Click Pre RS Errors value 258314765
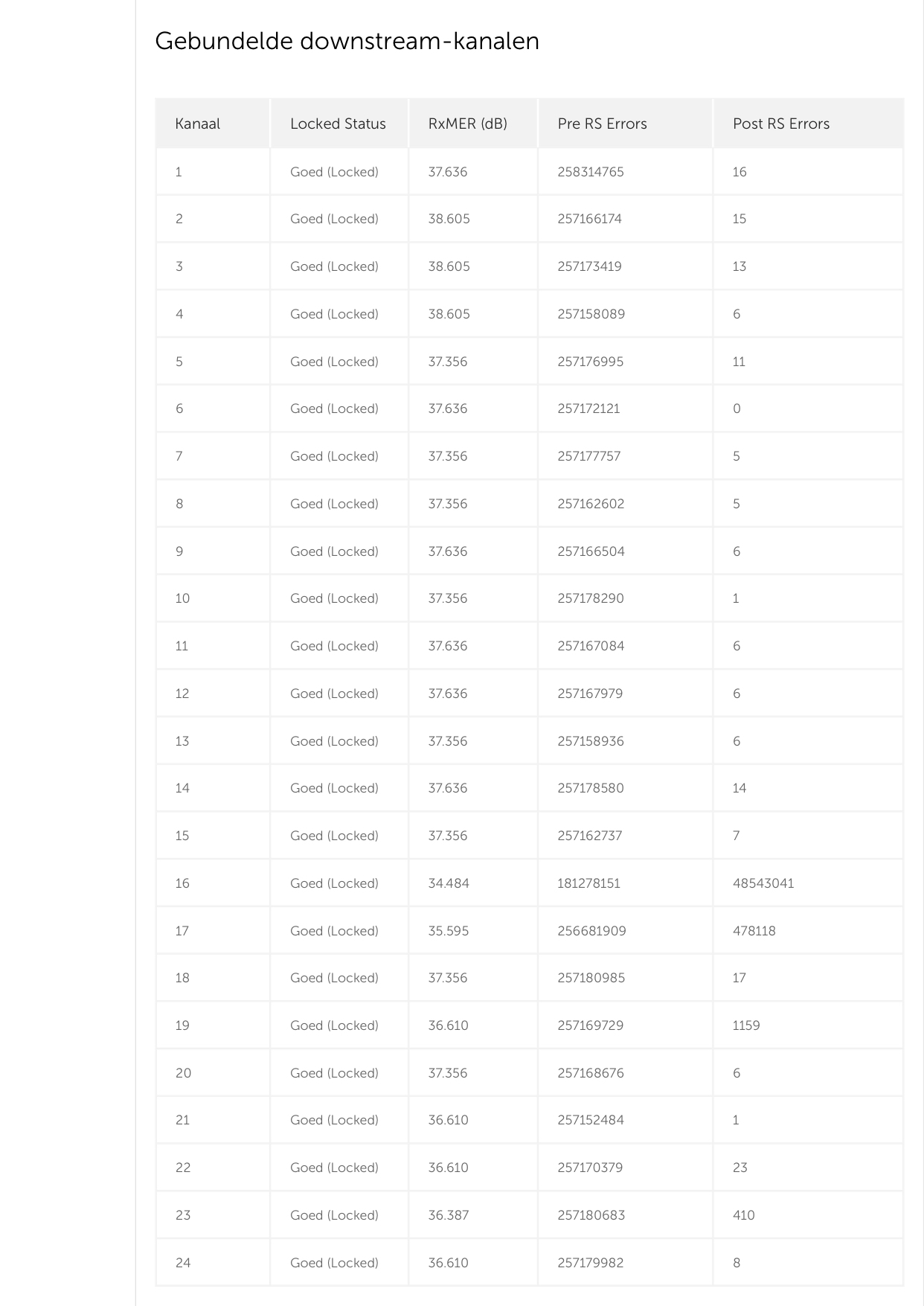The image size is (924, 1306). click(590, 172)
